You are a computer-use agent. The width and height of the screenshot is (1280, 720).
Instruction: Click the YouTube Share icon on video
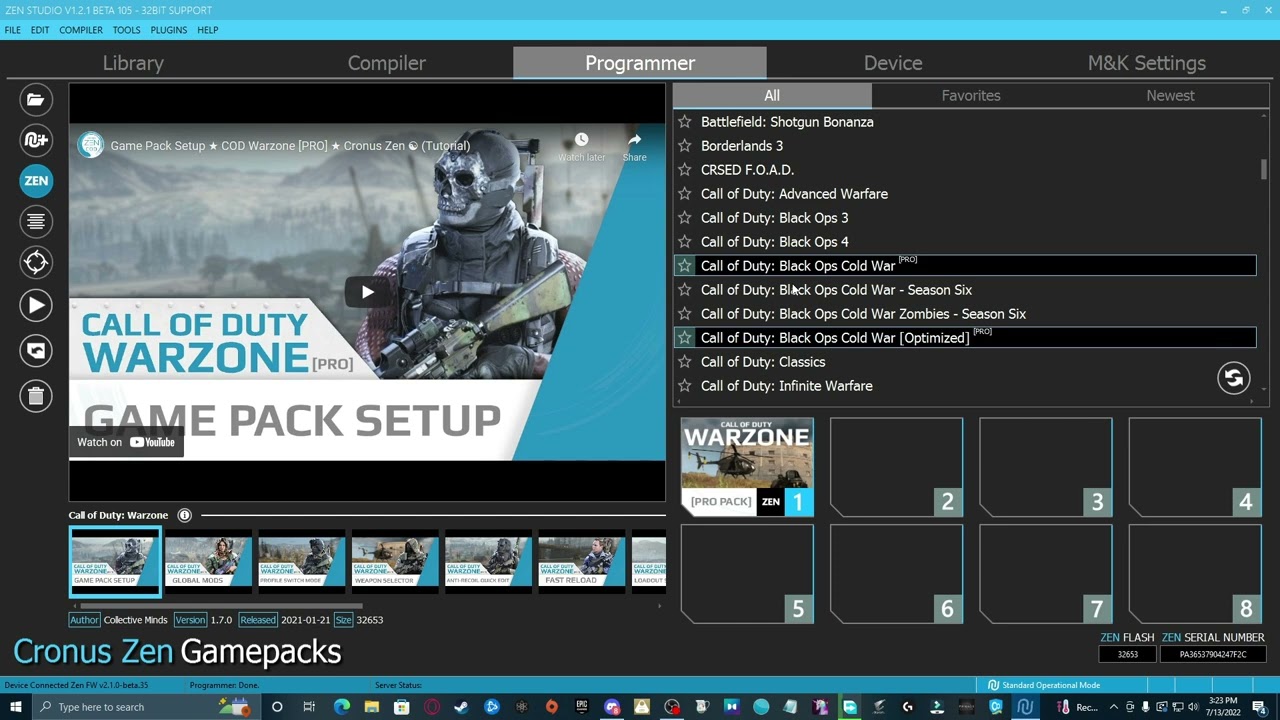pyautogui.click(x=634, y=147)
